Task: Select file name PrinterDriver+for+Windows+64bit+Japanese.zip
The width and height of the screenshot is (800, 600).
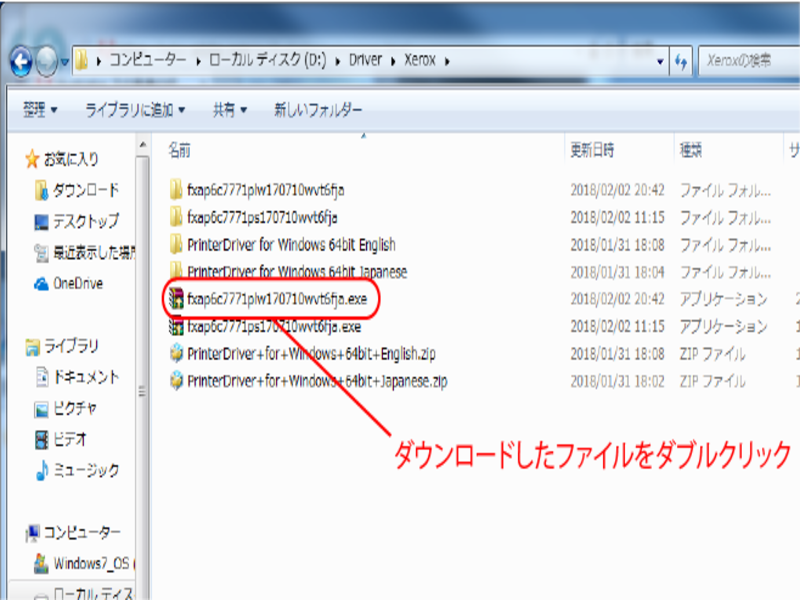Action: [x=317, y=381]
